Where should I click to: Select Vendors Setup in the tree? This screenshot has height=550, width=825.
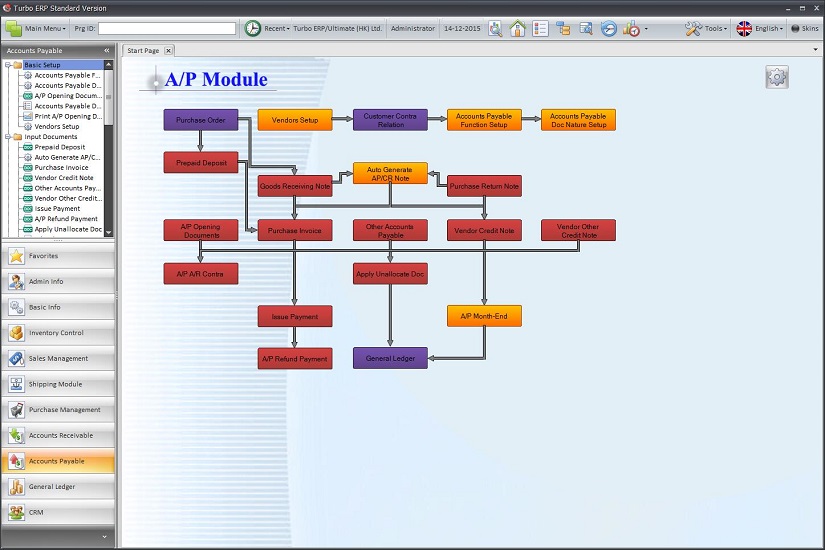56,127
